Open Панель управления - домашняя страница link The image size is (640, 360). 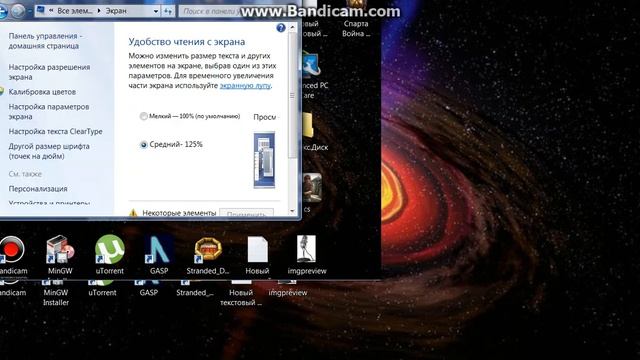(x=45, y=41)
